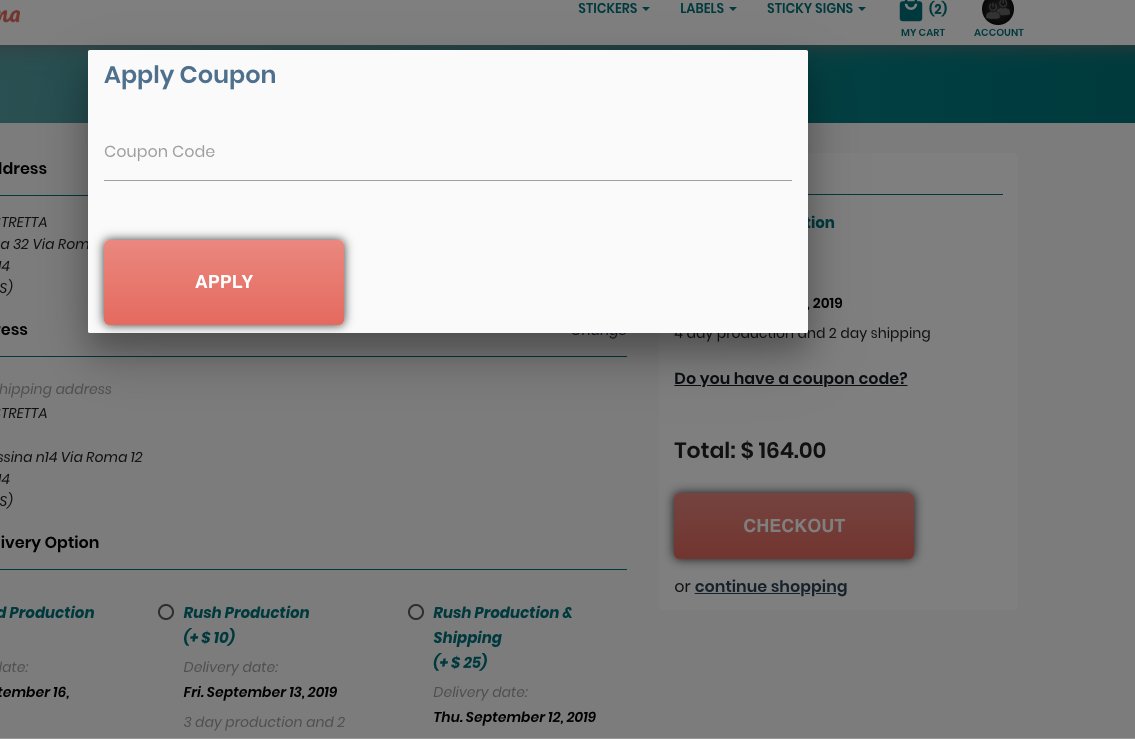Click the Standard Production option title
The image size is (1135, 739).
point(47,613)
